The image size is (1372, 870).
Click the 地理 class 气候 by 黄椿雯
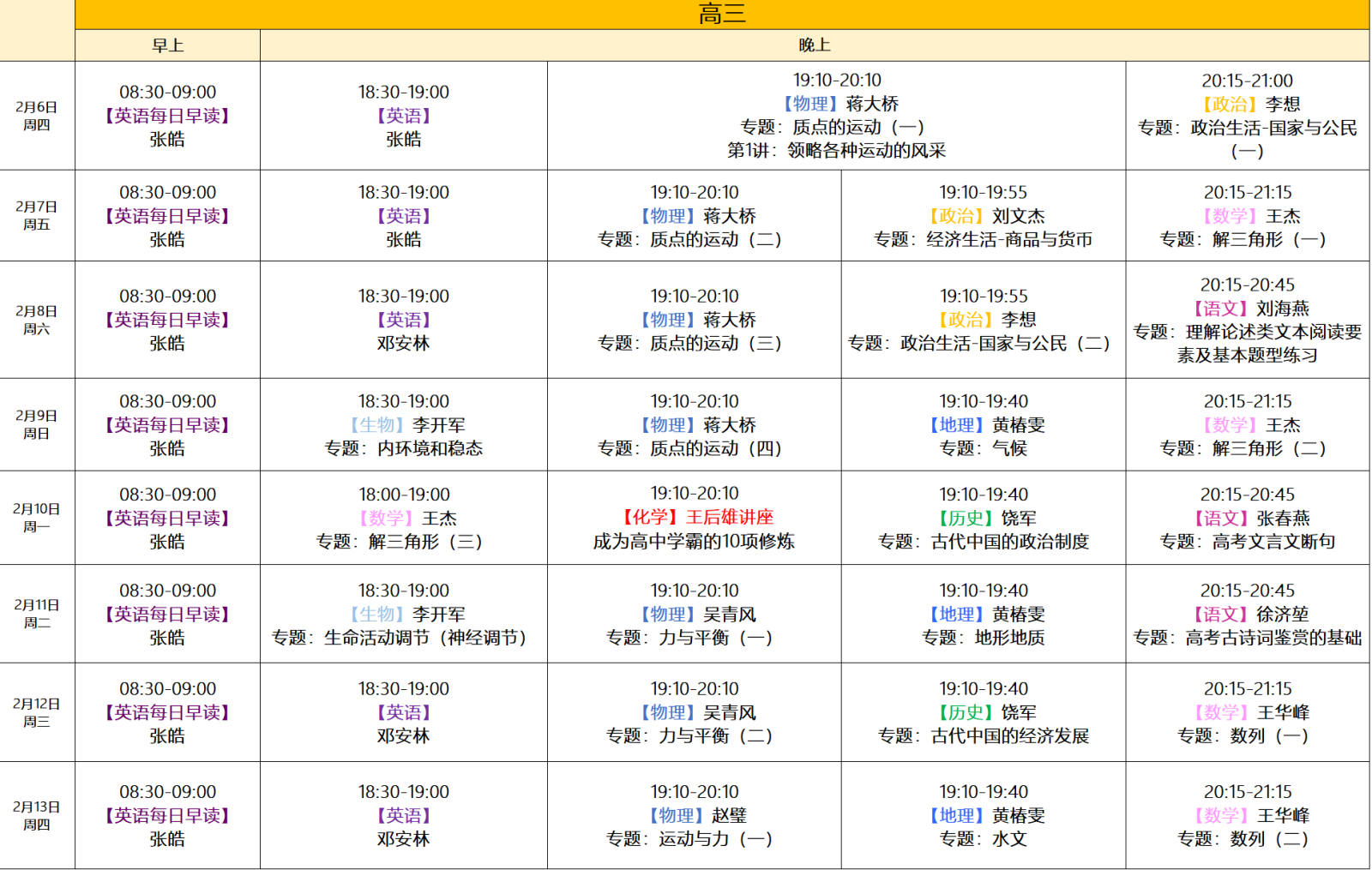tap(983, 425)
